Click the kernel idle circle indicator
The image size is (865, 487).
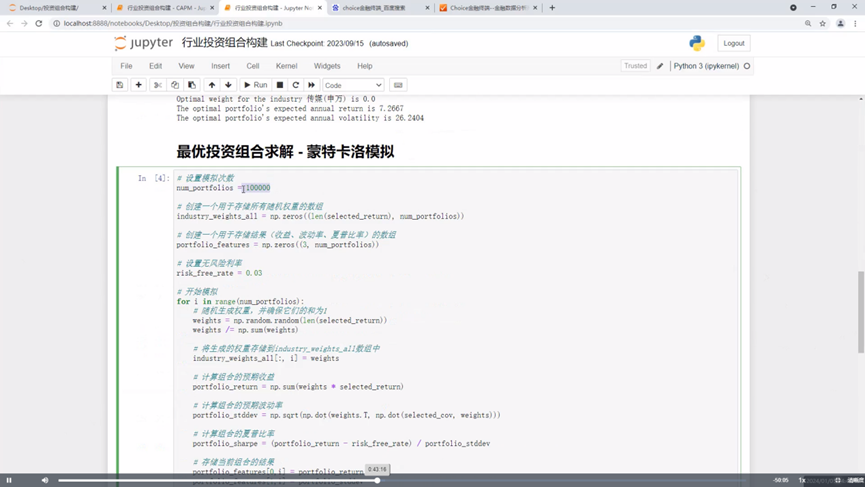tap(747, 66)
